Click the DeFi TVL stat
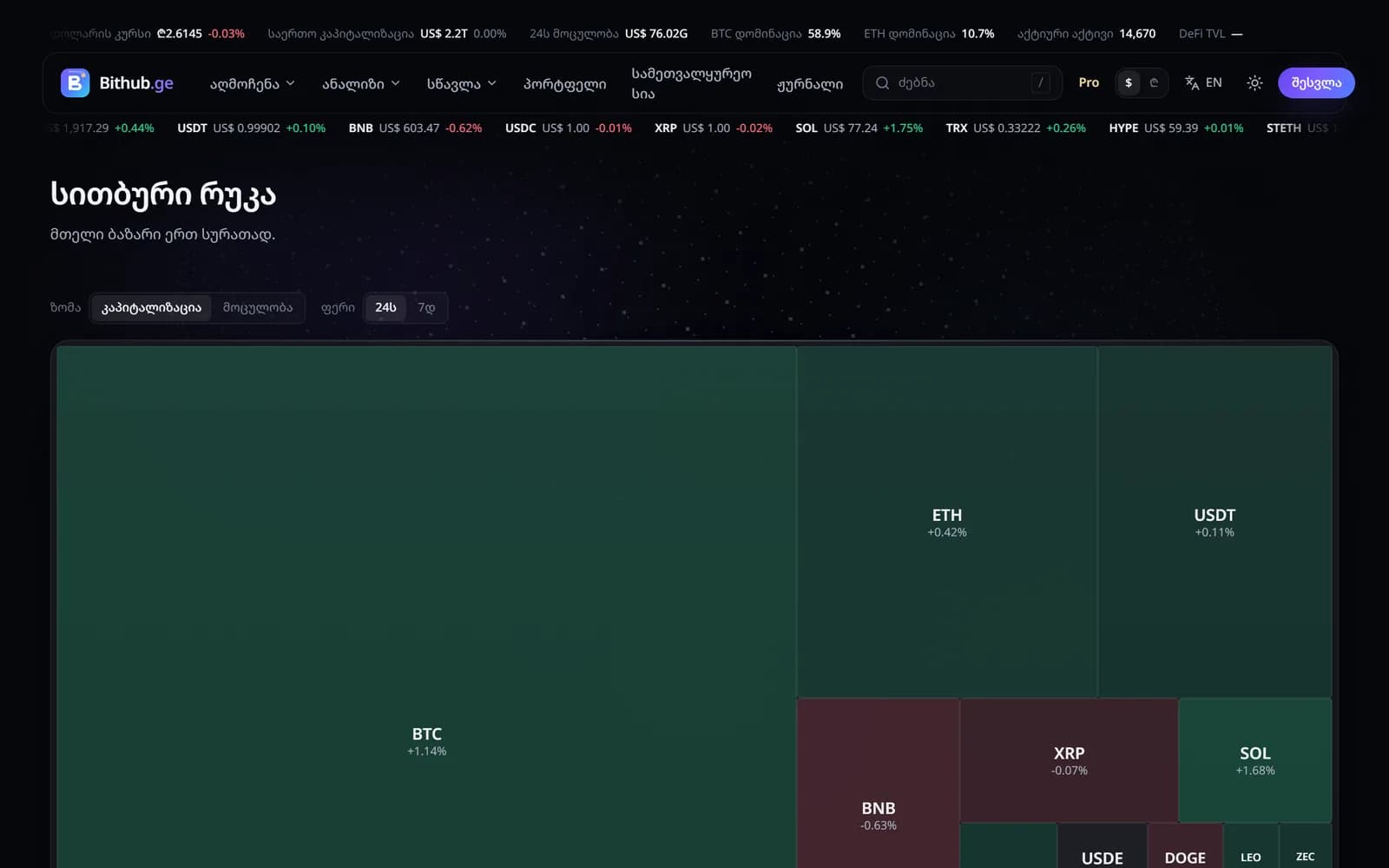1389x868 pixels. coord(1210,34)
